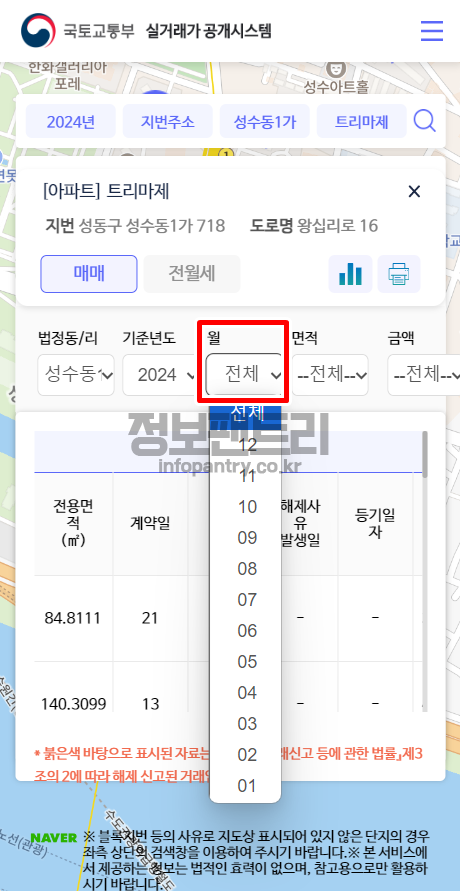Choose month 10 in dropdown list
This screenshot has width=460, height=891.
tap(245, 507)
